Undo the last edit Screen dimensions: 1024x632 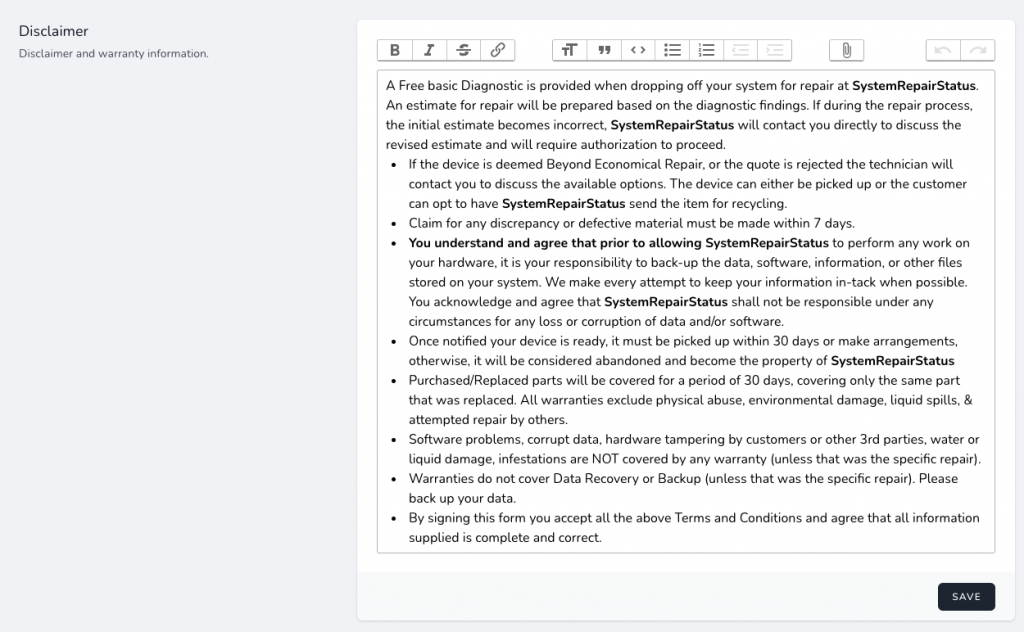click(x=943, y=50)
